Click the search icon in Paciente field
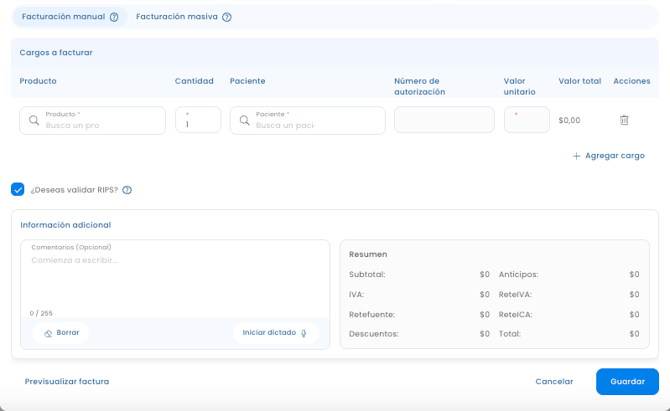 point(244,120)
